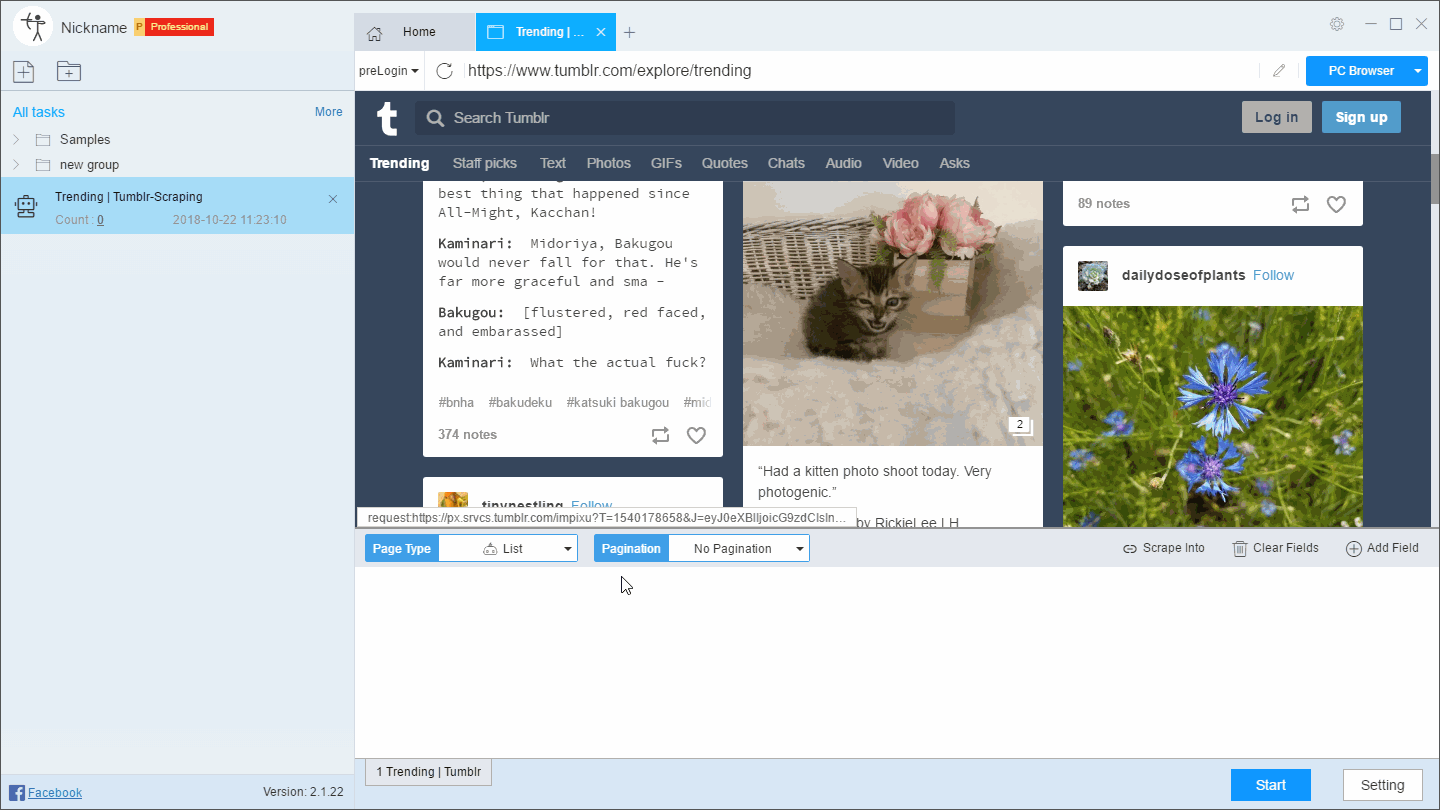Click the Start button
This screenshot has height=810, width=1440.
1271,785
